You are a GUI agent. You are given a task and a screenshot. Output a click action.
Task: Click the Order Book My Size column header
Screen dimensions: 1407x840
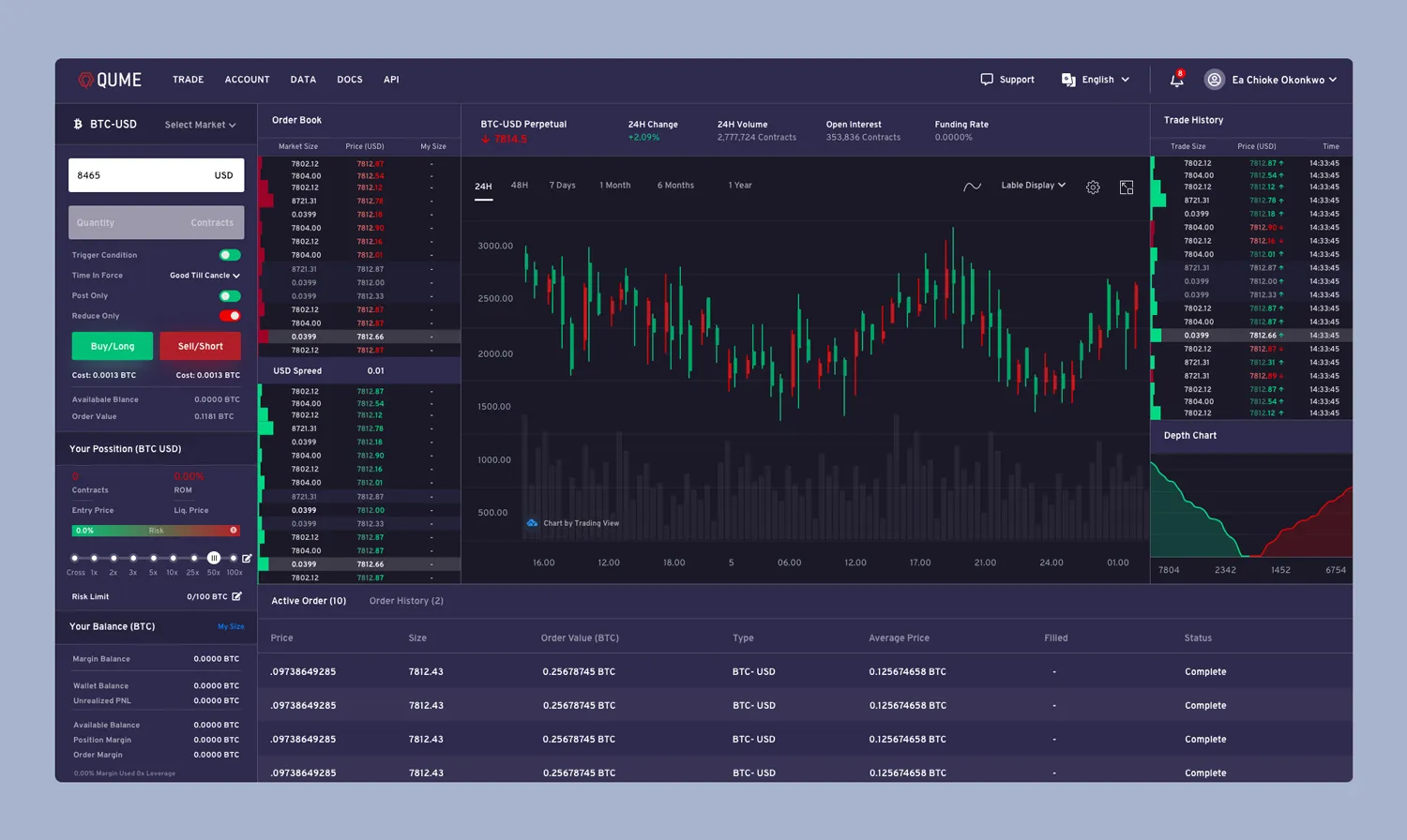(433, 146)
